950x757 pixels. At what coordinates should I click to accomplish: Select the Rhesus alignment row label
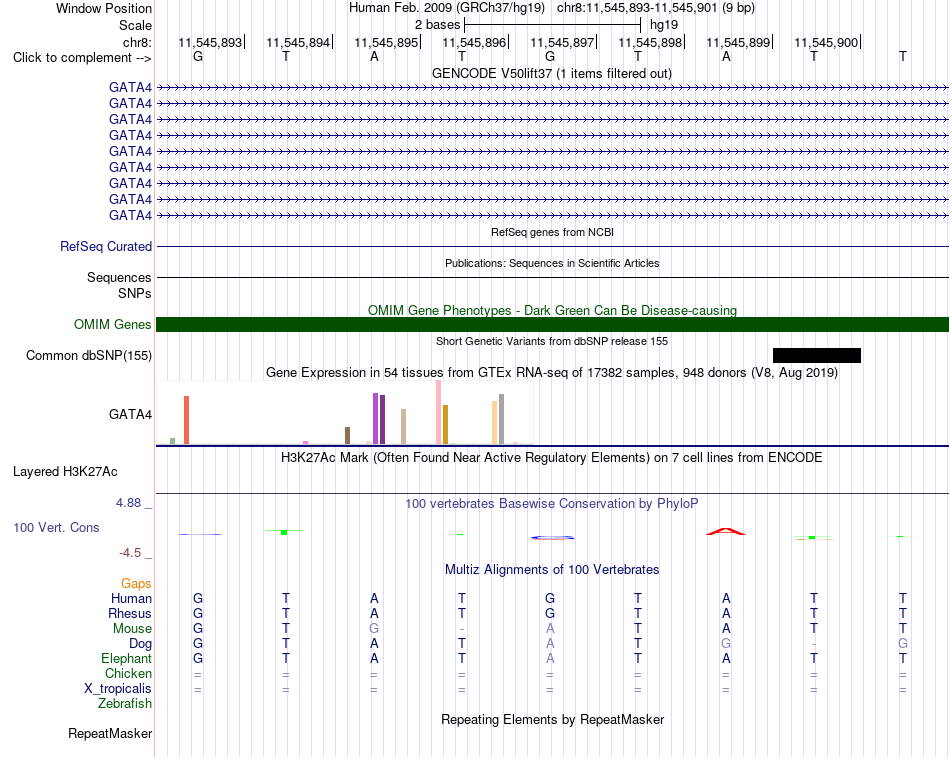(x=130, y=613)
